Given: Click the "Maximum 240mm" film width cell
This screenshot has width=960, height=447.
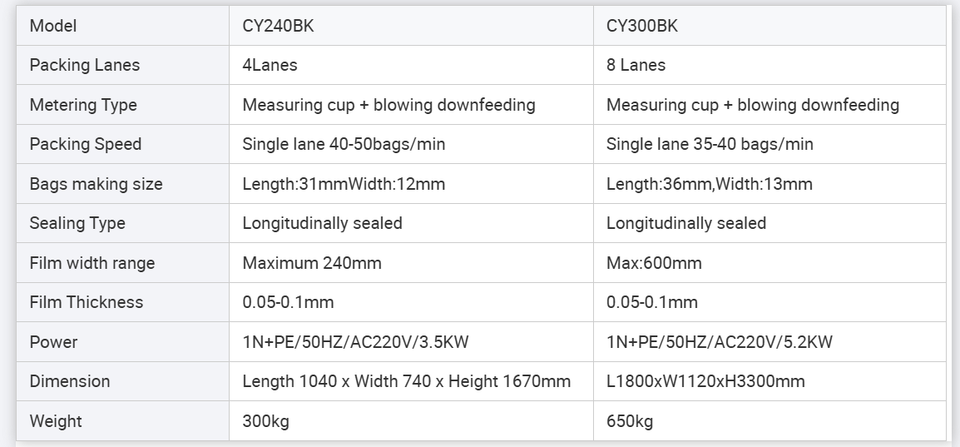Looking at the screenshot, I should (x=312, y=263).
